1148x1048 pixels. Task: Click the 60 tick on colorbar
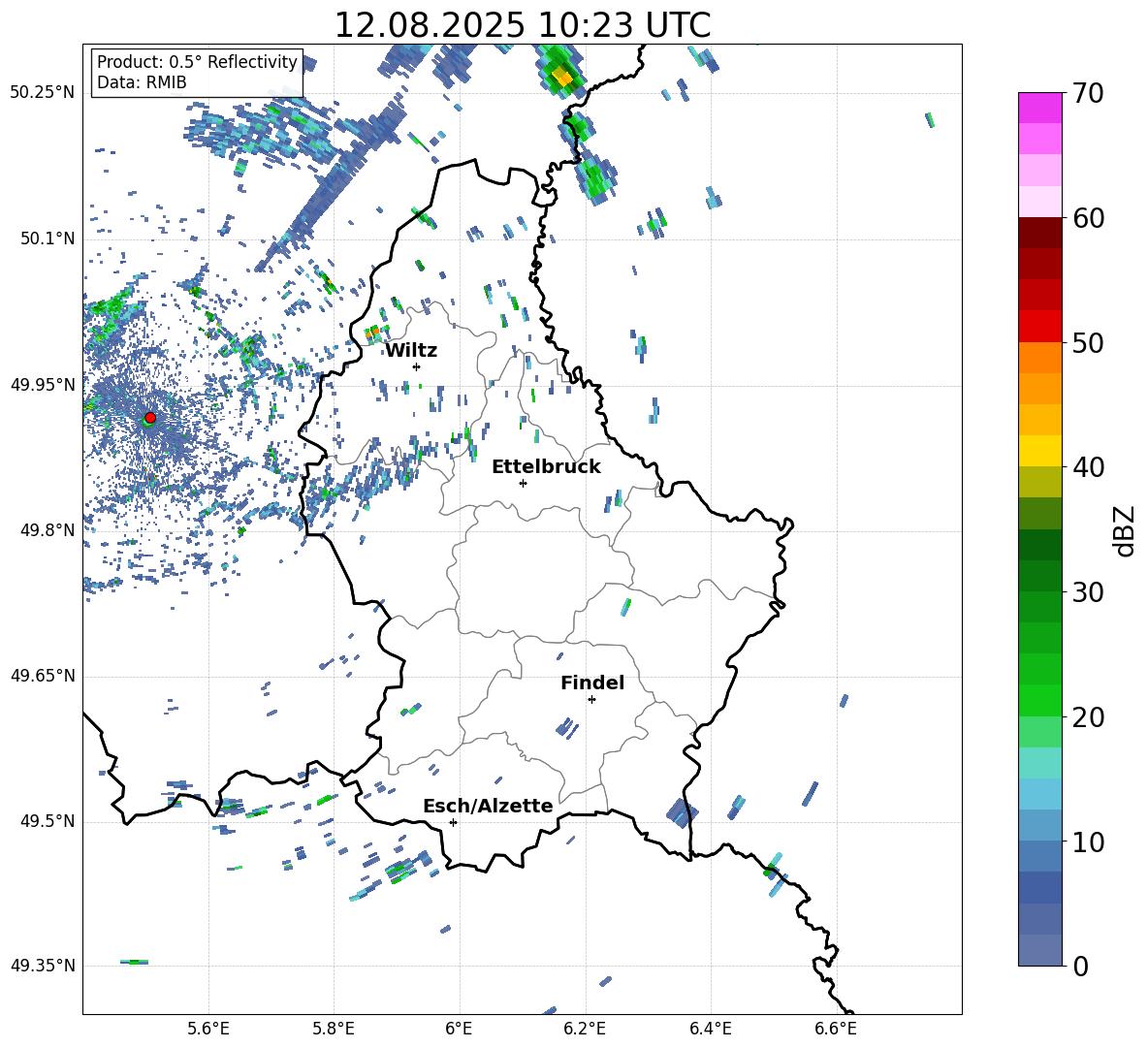coord(1088,218)
